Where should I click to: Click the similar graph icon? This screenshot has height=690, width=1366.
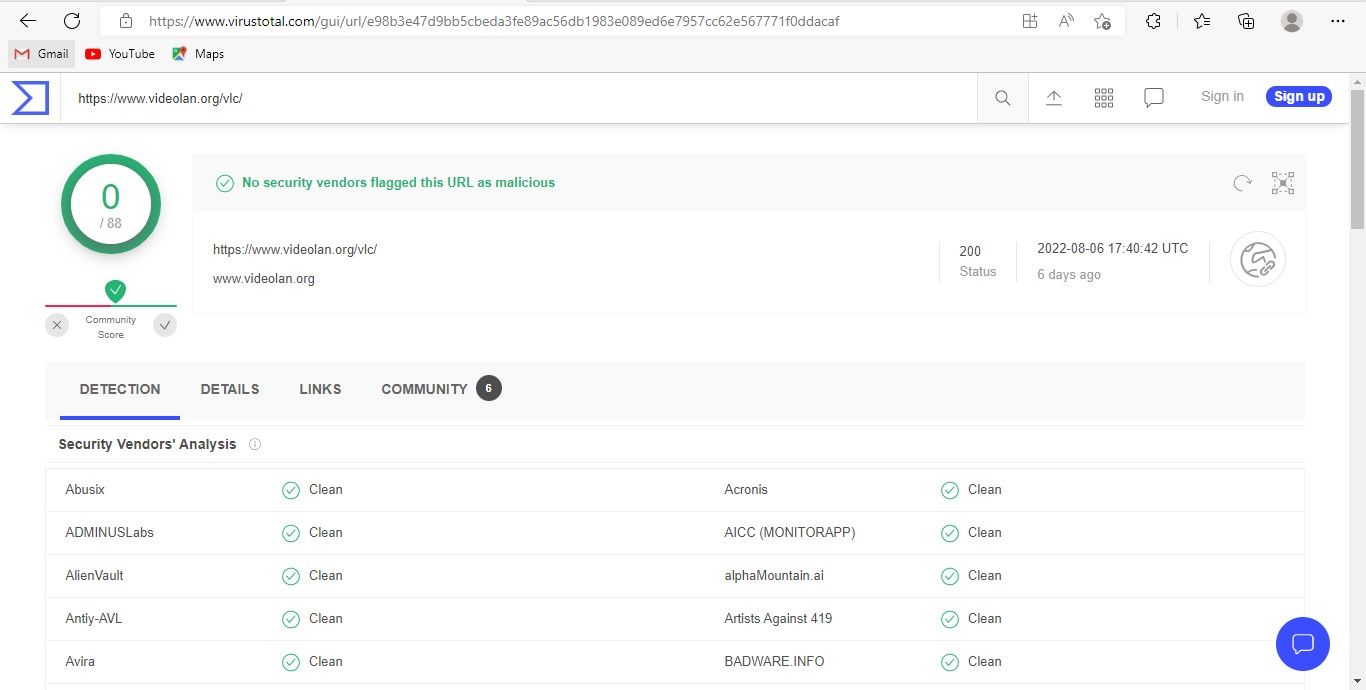[1282, 183]
